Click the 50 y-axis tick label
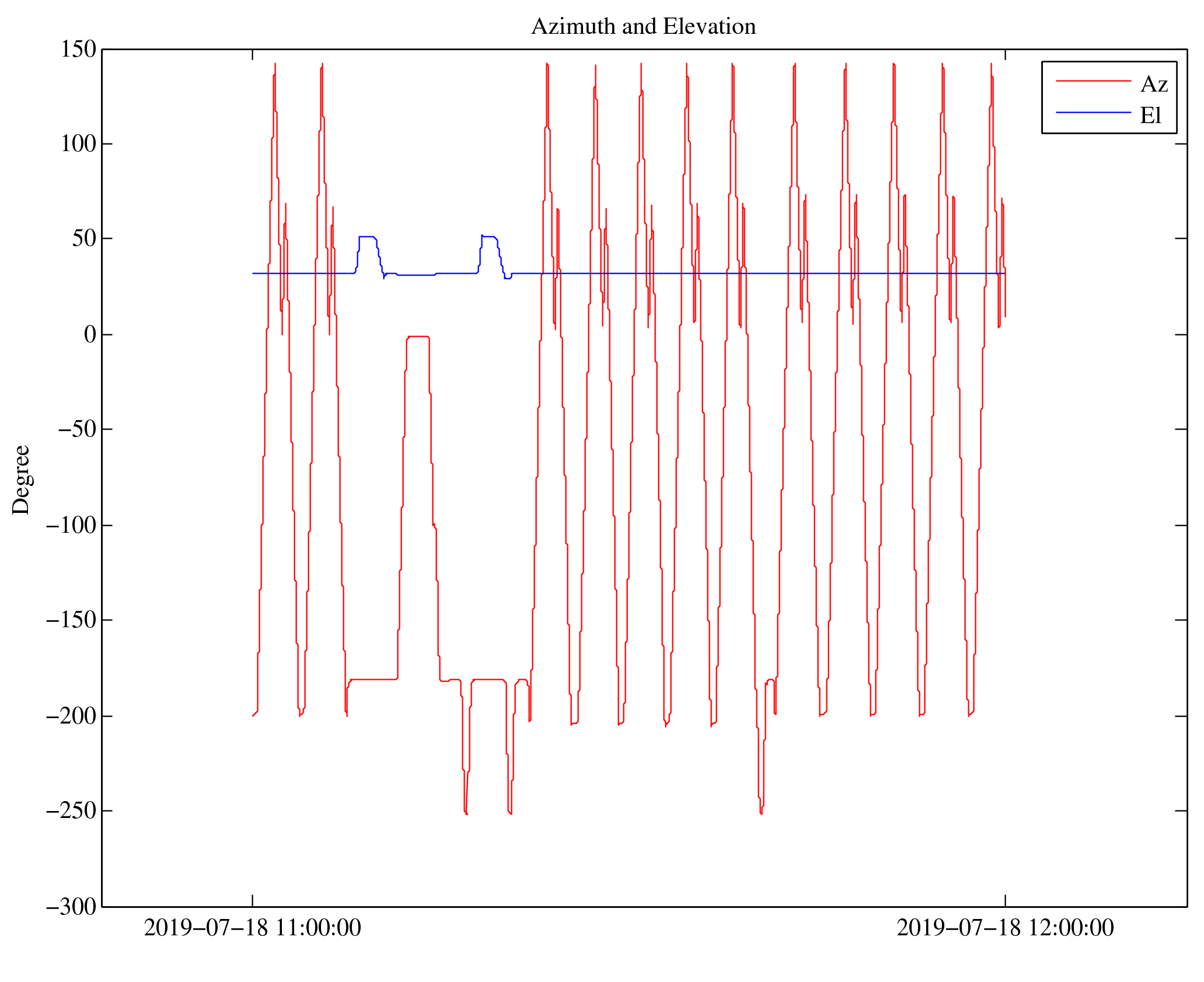Image resolution: width=1204 pixels, height=982 pixels. point(84,239)
